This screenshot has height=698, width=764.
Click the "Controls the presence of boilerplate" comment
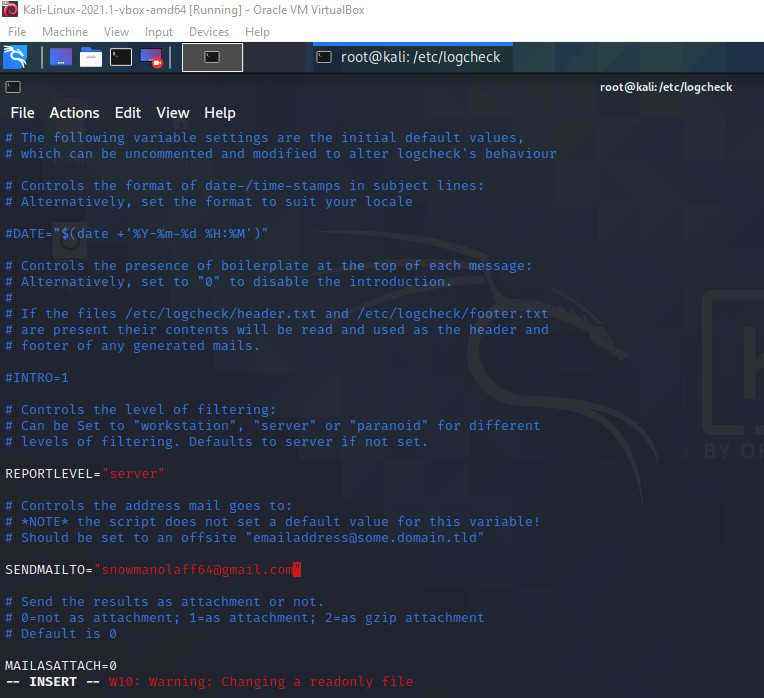point(268,265)
